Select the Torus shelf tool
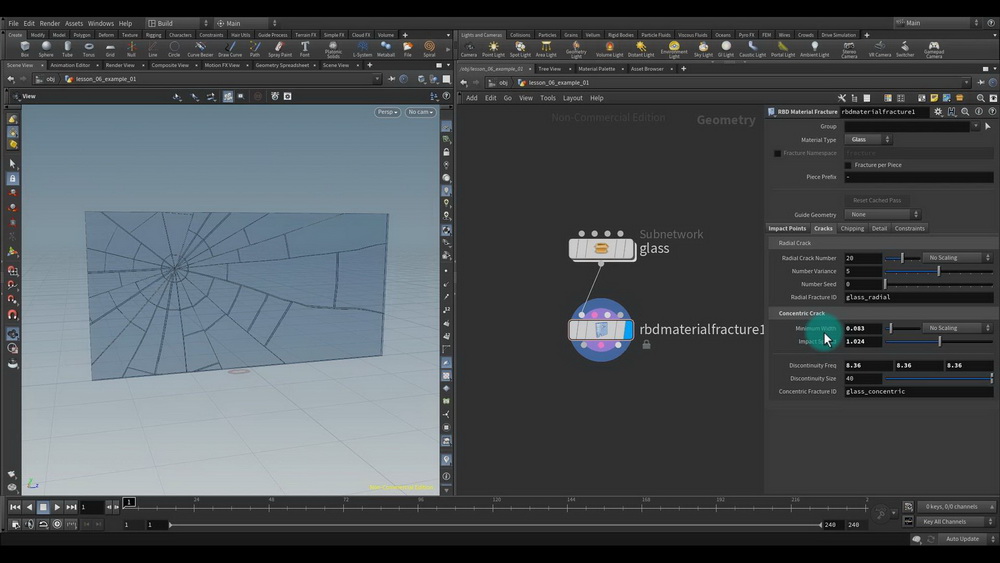This screenshot has height=563, width=1000. tap(89, 49)
